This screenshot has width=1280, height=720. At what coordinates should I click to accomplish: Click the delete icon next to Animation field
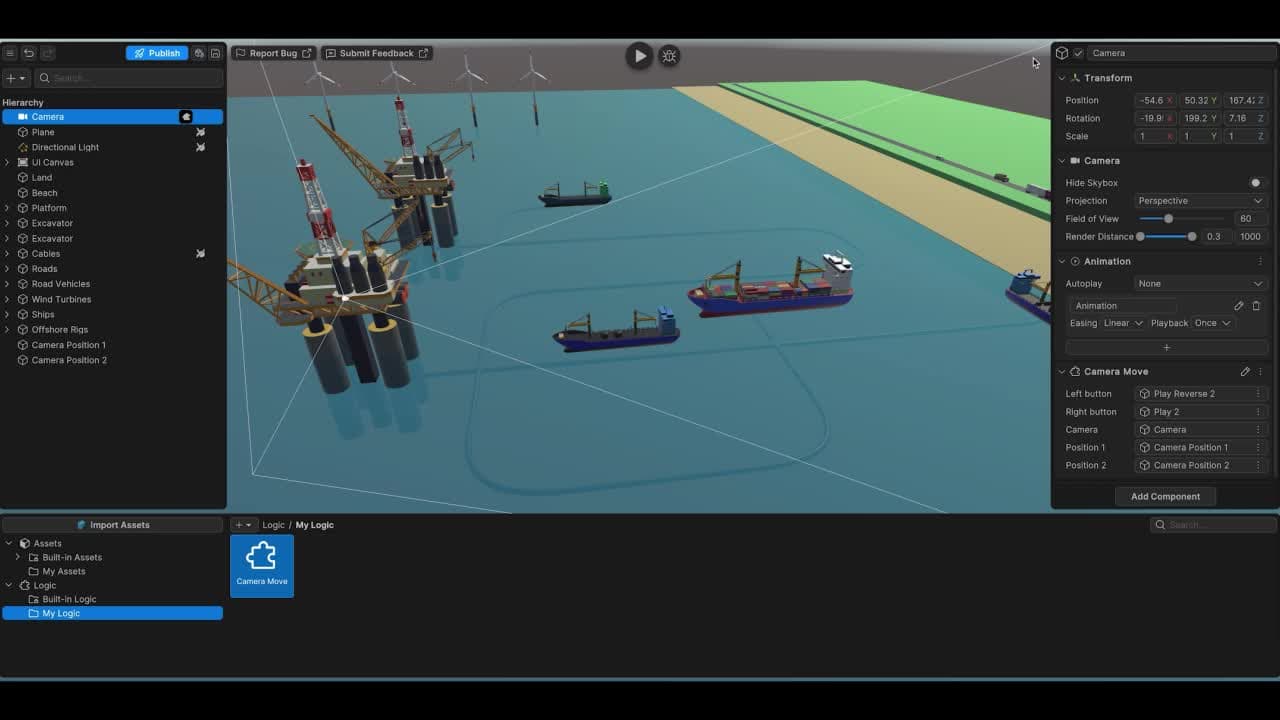coord(1256,305)
